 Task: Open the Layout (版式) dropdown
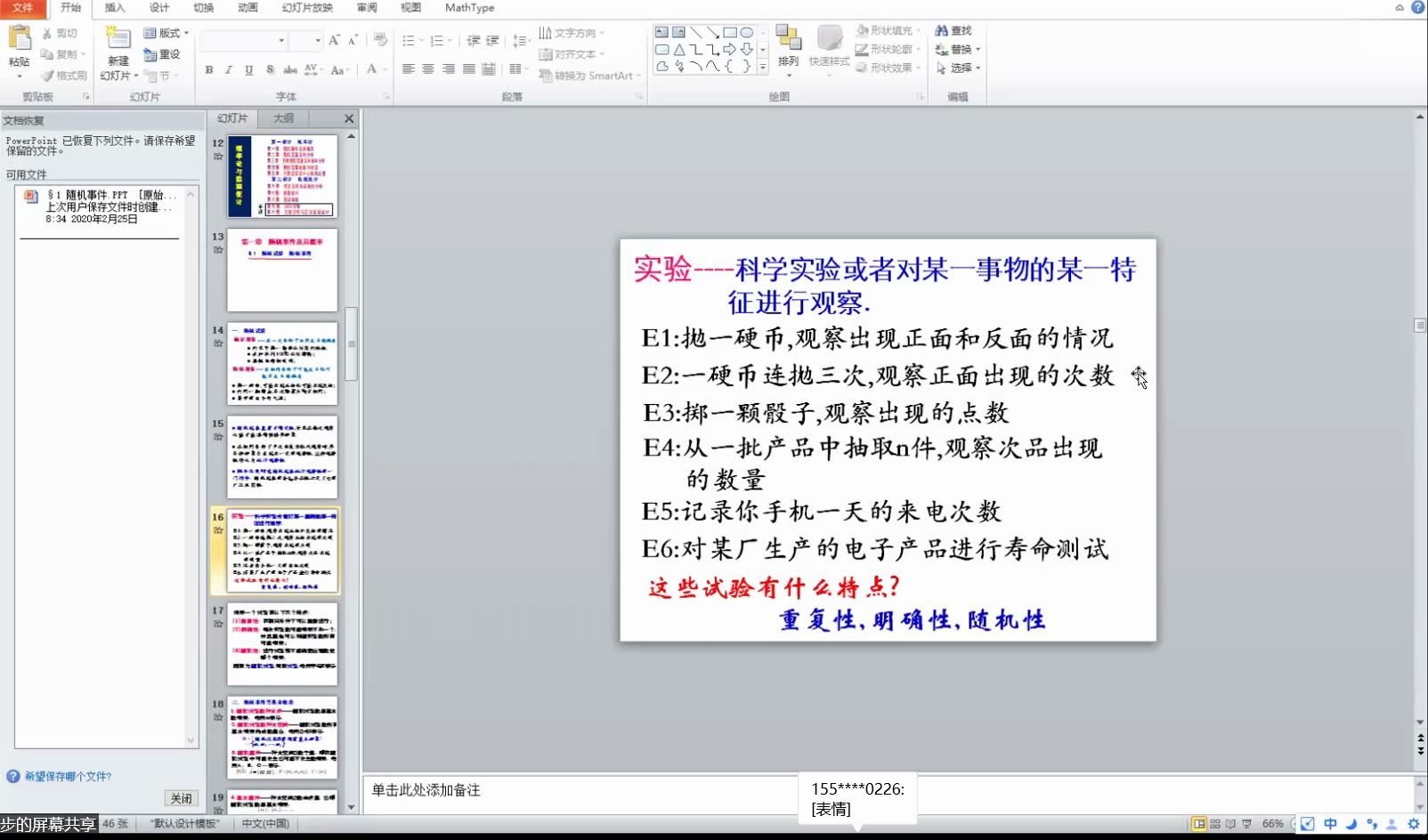tap(166, 33)
